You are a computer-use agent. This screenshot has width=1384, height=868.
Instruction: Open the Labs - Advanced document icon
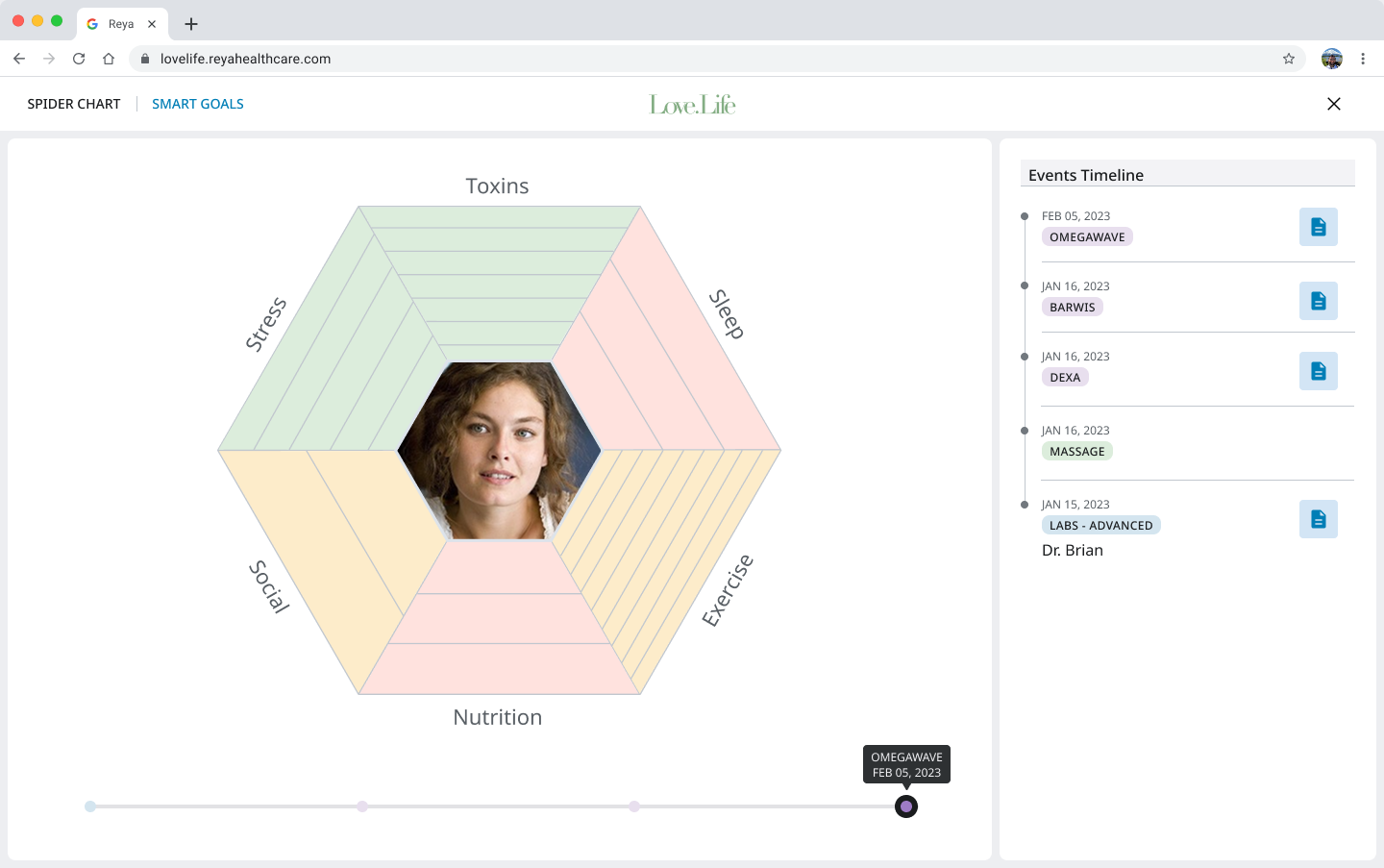[x=1318, y=519]
